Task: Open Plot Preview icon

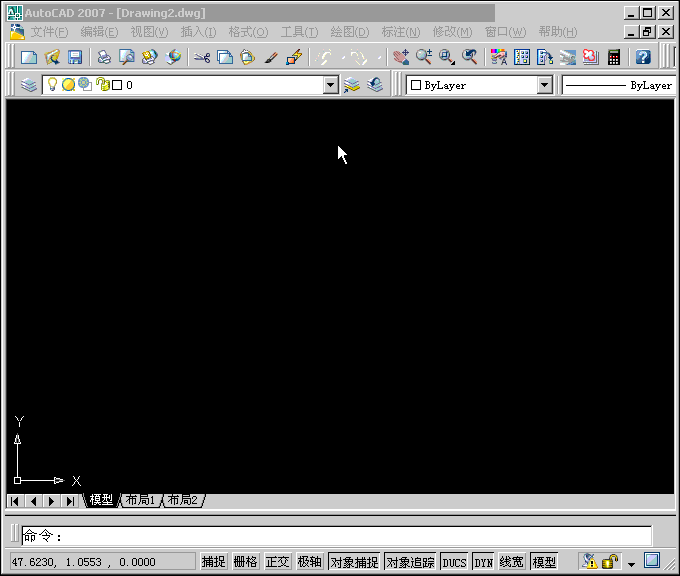Action: pyautogui.click(x=127, y=57)
